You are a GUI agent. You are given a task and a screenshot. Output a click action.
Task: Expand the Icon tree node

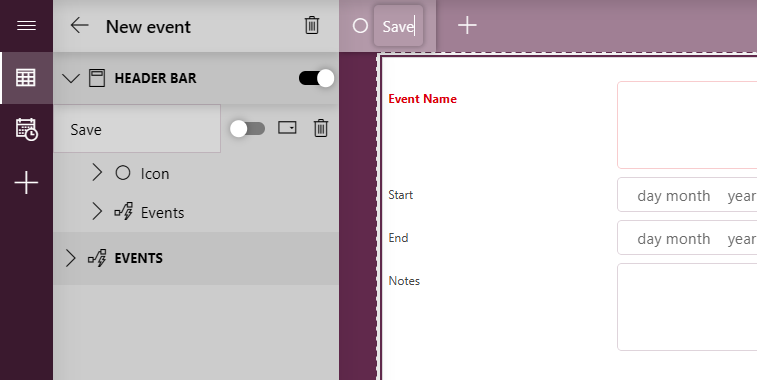(x=97, y=172)
